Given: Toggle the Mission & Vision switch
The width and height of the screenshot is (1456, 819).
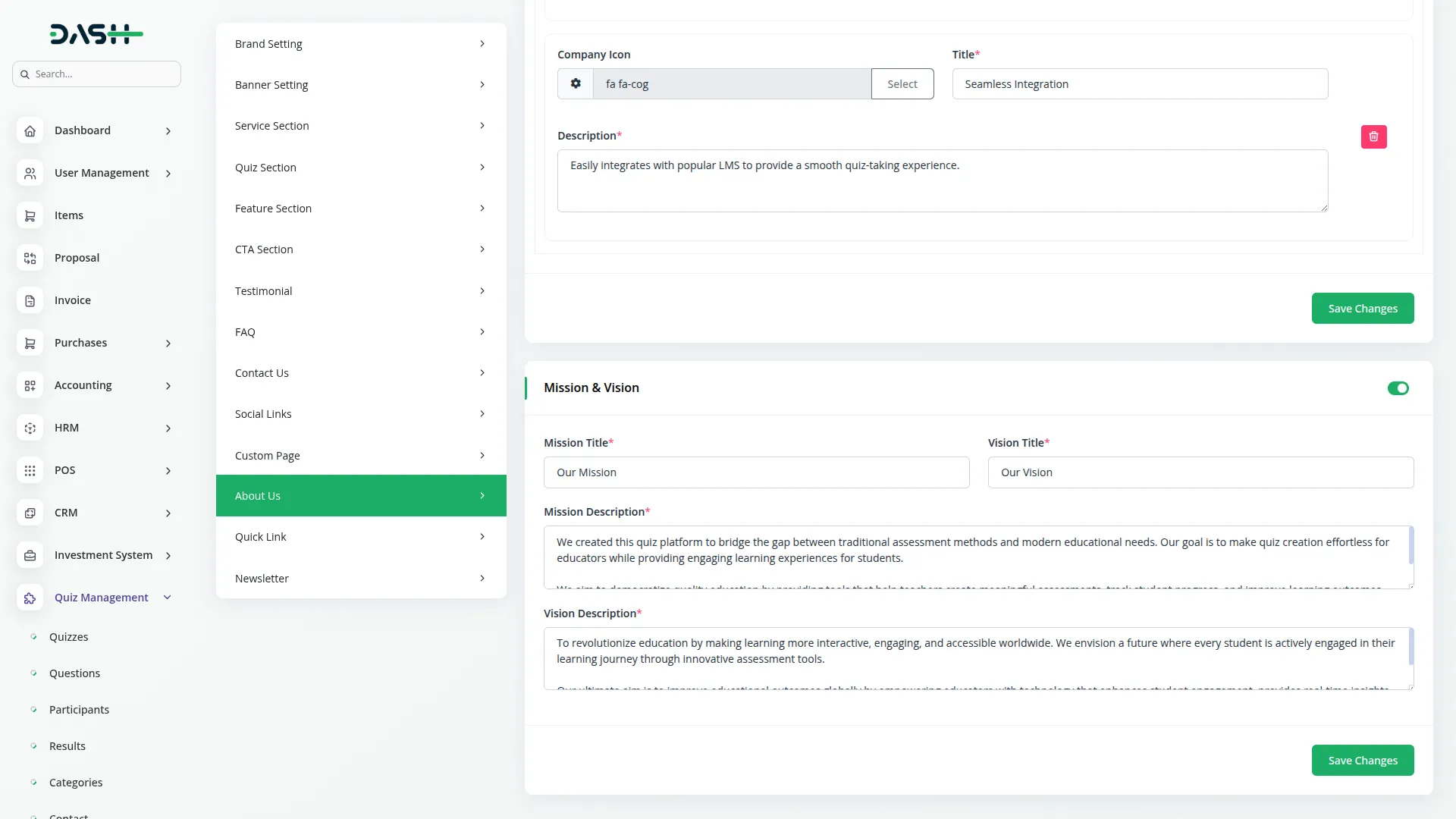Looking at the screenshot, I should (1398, 388).
